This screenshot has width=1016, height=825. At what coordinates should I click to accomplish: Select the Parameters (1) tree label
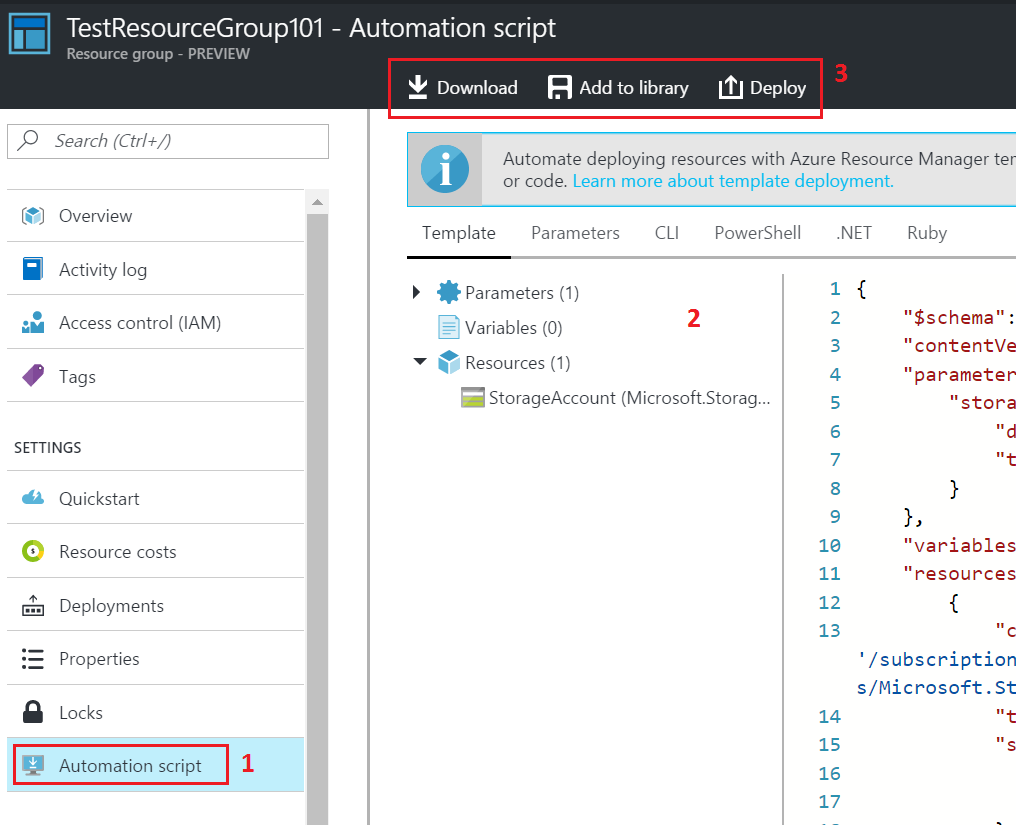522,293
